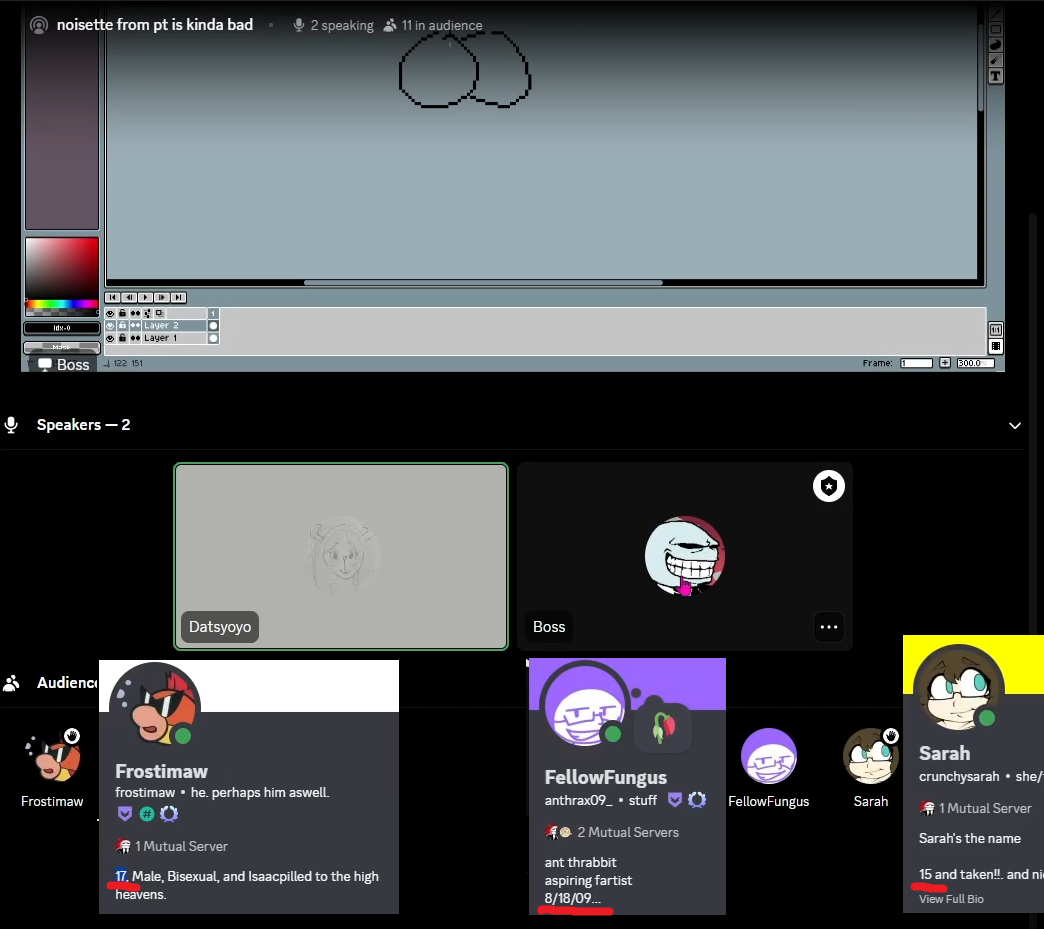Click the 300.0 zoom percentage field
1044x929 pixels.
(975, 363)
